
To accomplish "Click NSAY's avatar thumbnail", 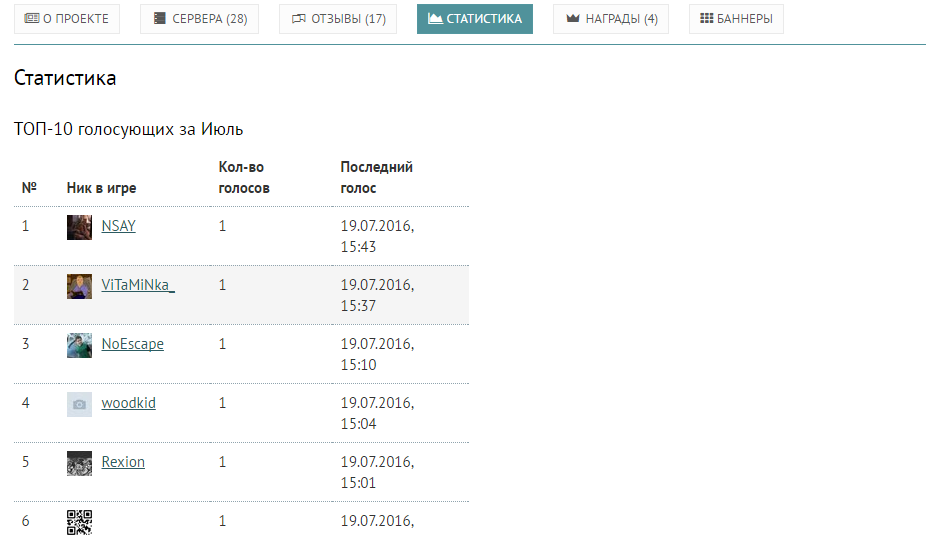I will (x=79, y=227).
